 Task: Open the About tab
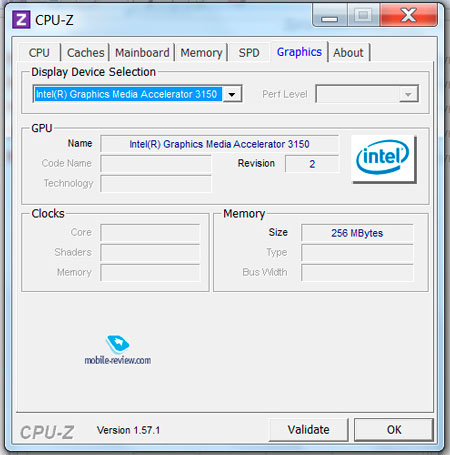click(349, 53)
